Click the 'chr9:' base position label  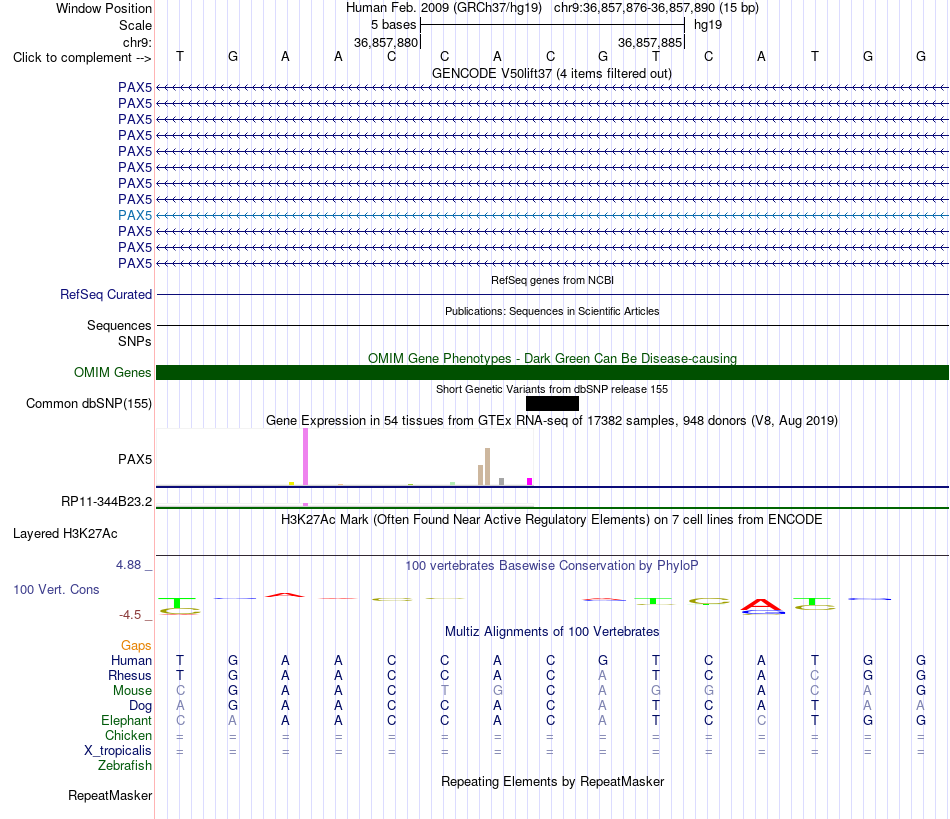pyautogui.click(x=137, y=42)
